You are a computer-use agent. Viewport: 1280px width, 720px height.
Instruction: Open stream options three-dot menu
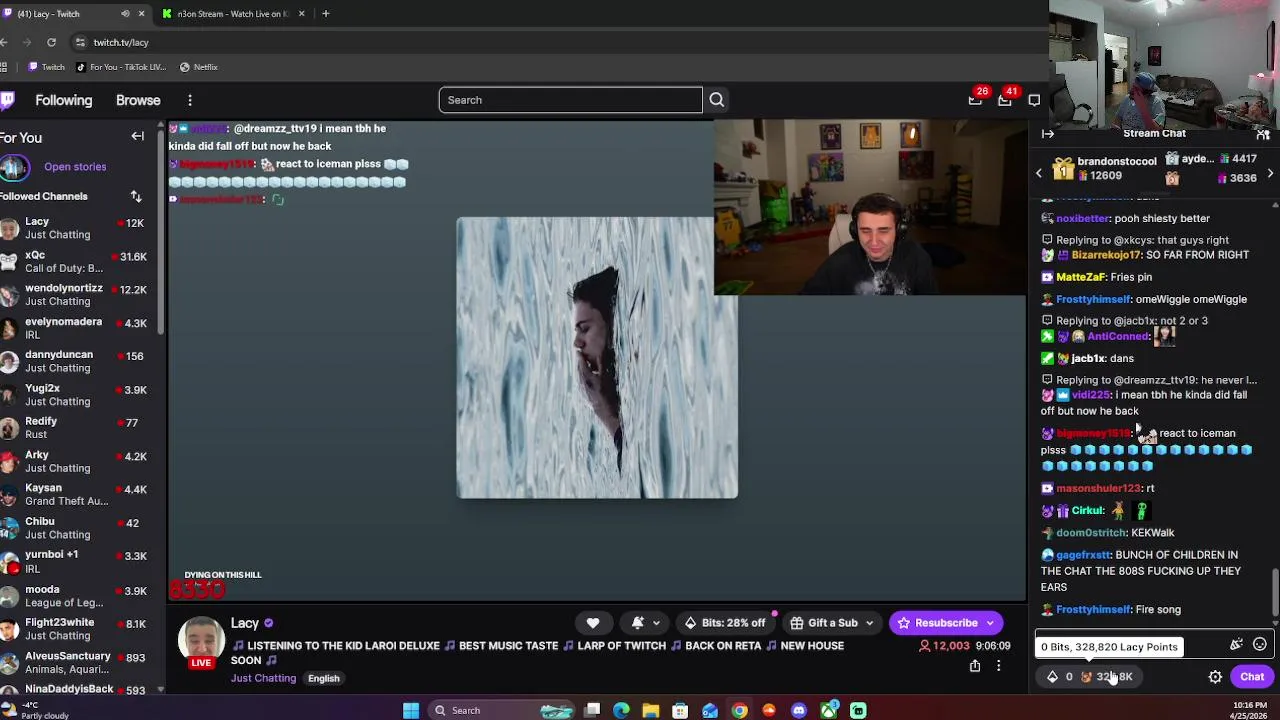tap(998, 666)
